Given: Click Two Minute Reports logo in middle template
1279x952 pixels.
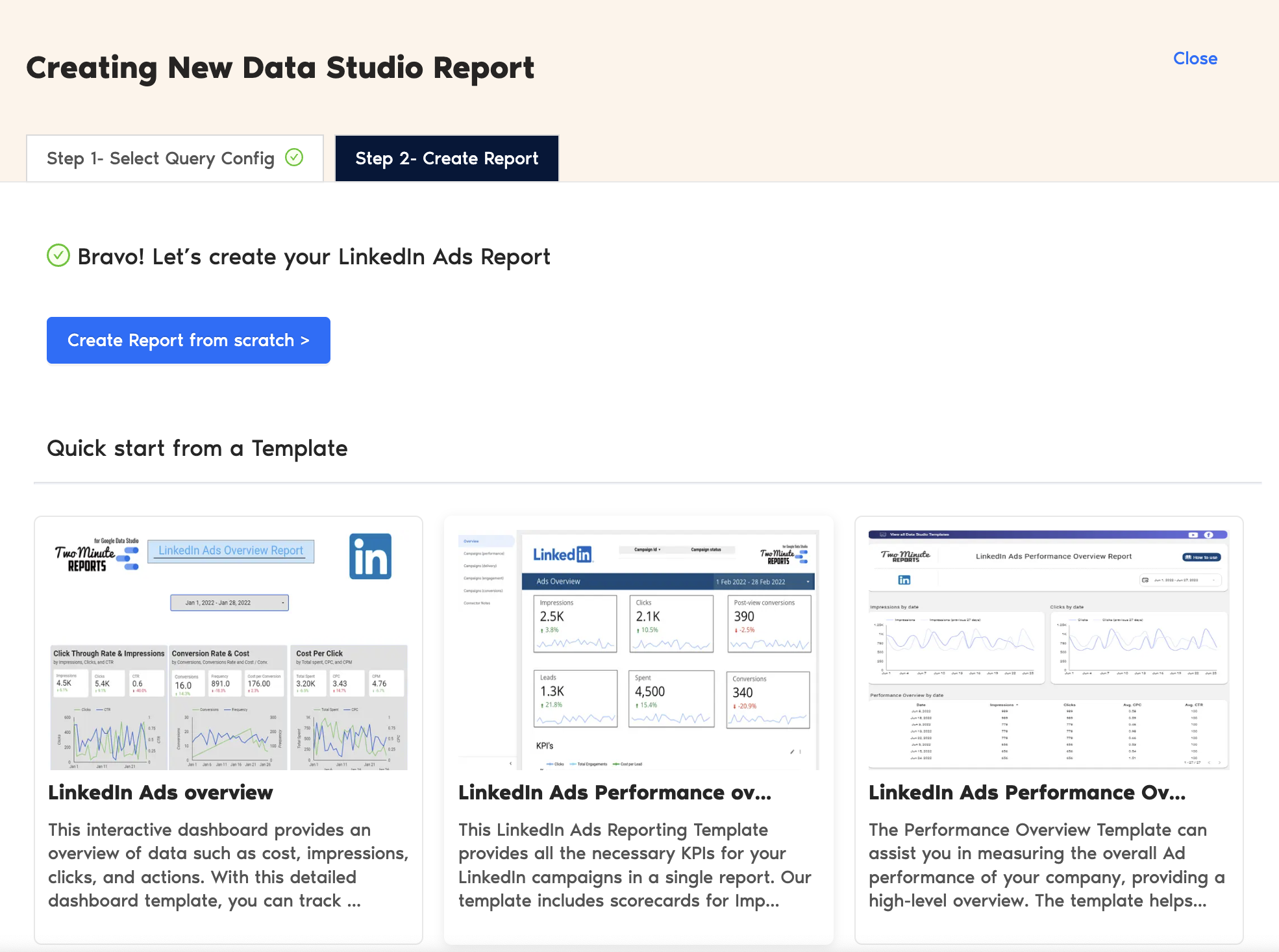Looking at the screenshot, I should pos(784,555).
